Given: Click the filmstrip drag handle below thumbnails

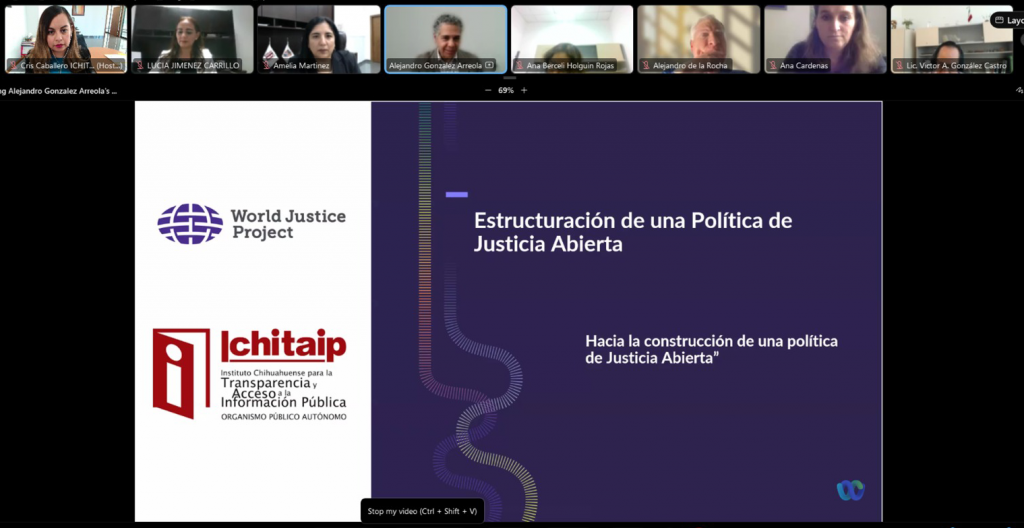Looking at the screenshot, I should (510, 78).
